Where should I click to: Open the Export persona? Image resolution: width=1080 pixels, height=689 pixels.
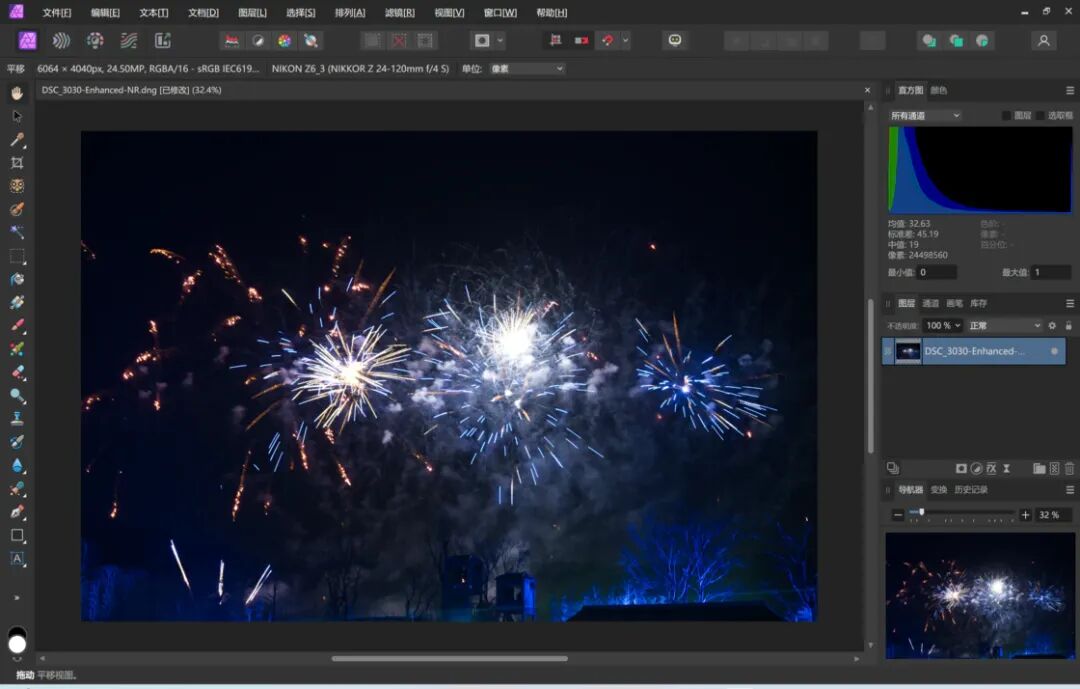click(163, 41)
